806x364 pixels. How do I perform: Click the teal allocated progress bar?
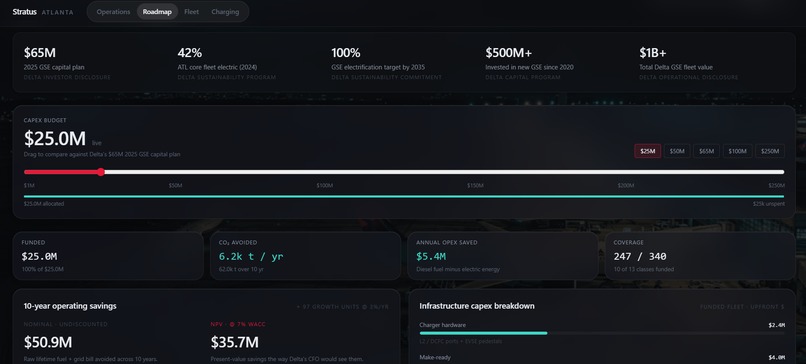click(404, 196)
